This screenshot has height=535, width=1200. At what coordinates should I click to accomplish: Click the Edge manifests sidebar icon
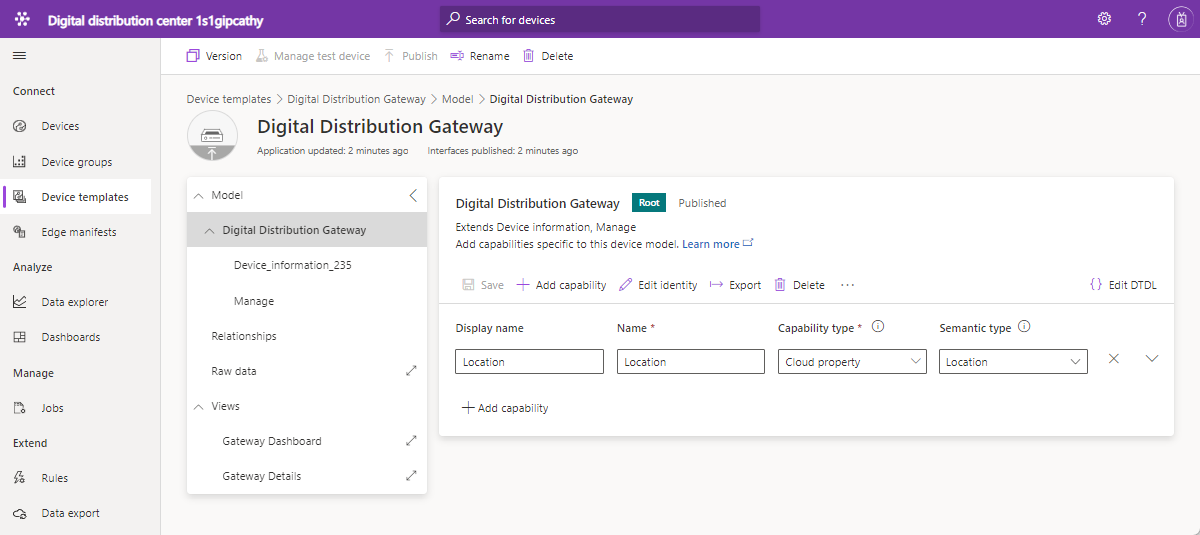(19, 232)
